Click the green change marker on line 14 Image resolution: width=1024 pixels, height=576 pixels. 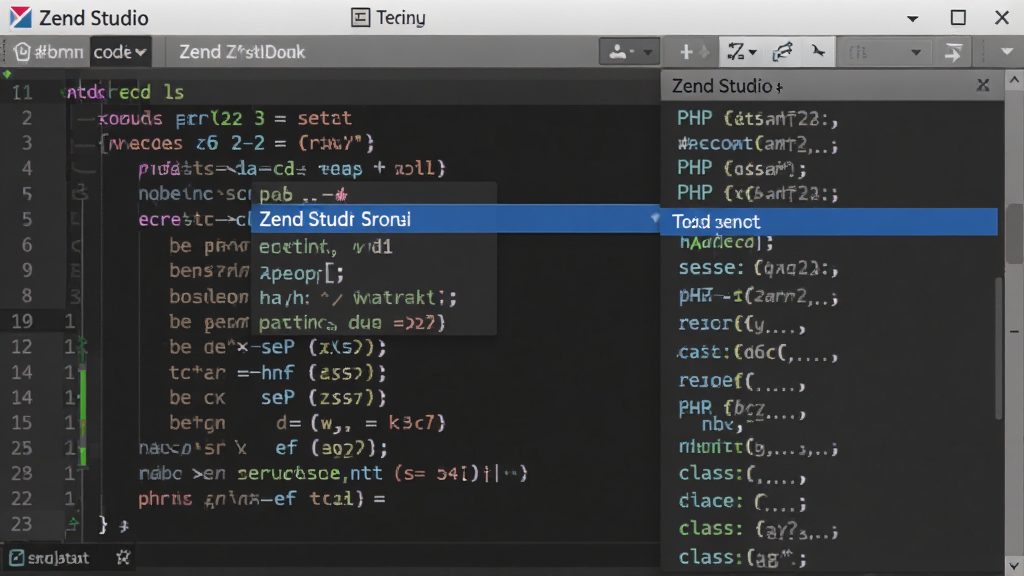83,385
